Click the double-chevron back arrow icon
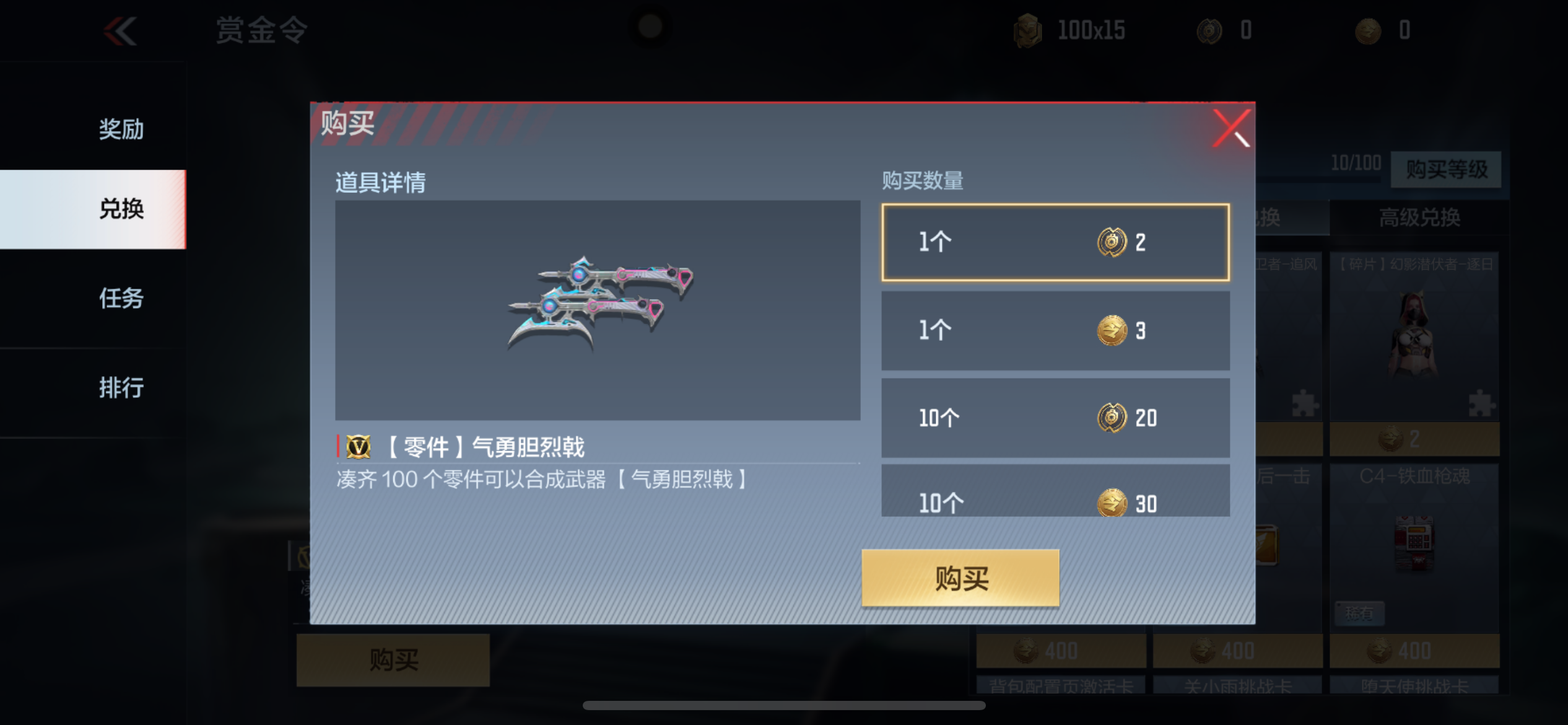This screenshot has height=725, width=1568. pos(120,31)
